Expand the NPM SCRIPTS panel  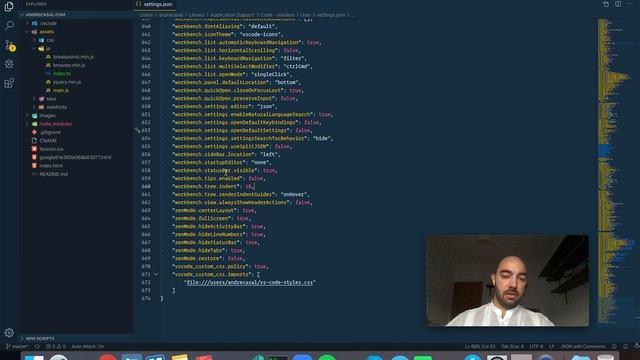pyautogui.click(x=77, y=338)
